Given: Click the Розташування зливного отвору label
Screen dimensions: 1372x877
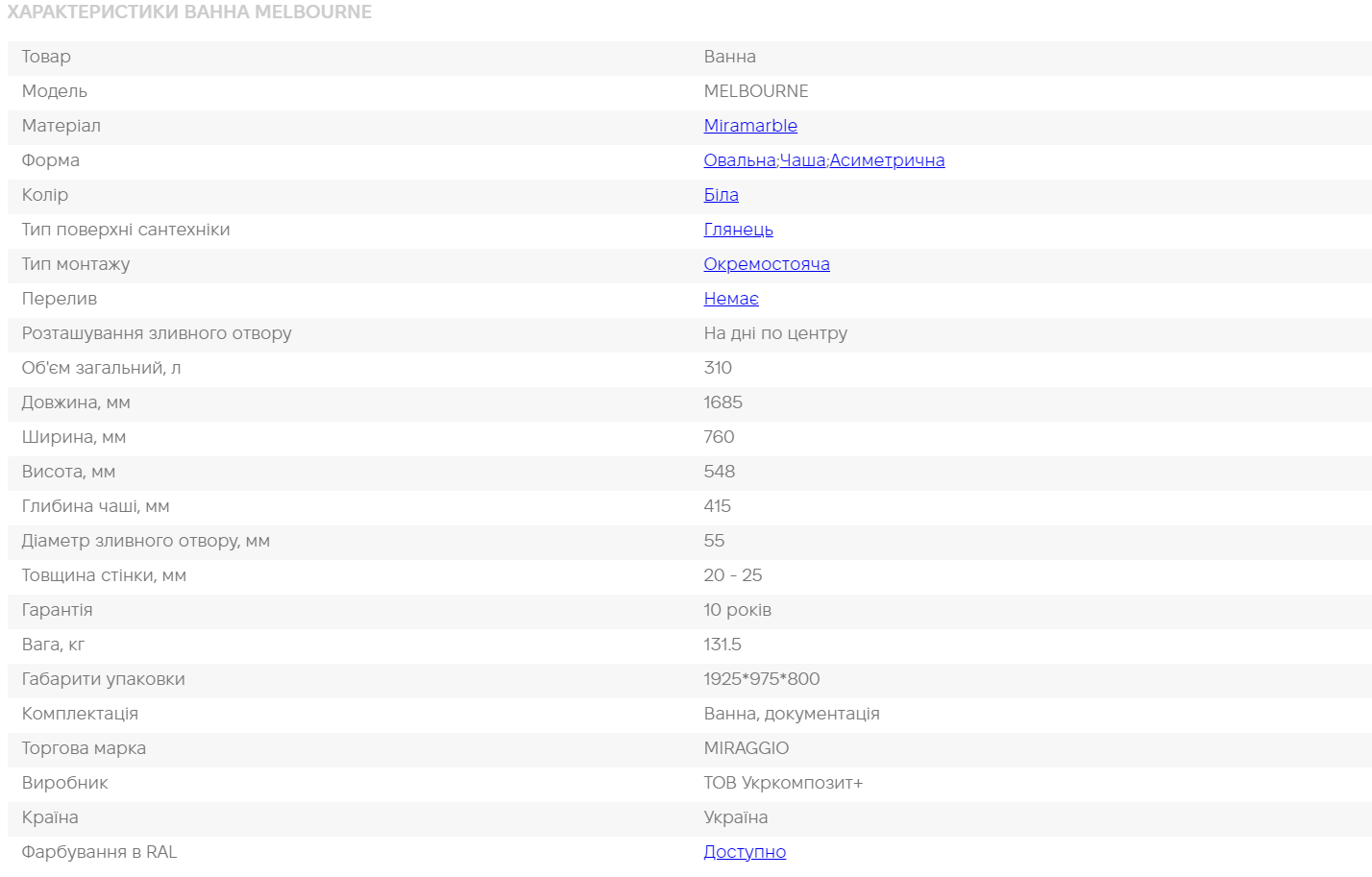Looking at the screenshot, I should pos(157,333).
